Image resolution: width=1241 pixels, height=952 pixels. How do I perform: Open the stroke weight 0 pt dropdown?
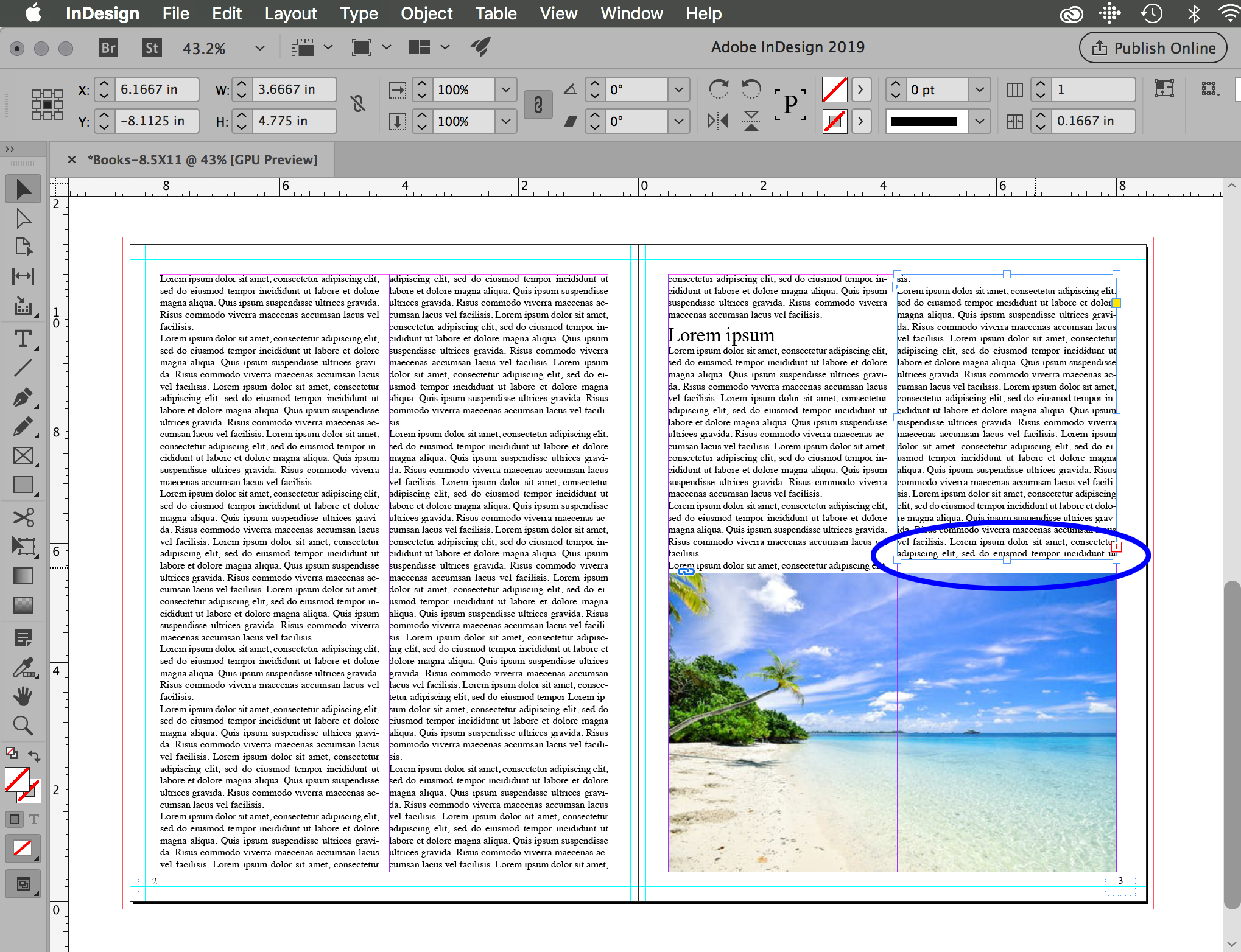coord(979,89)
